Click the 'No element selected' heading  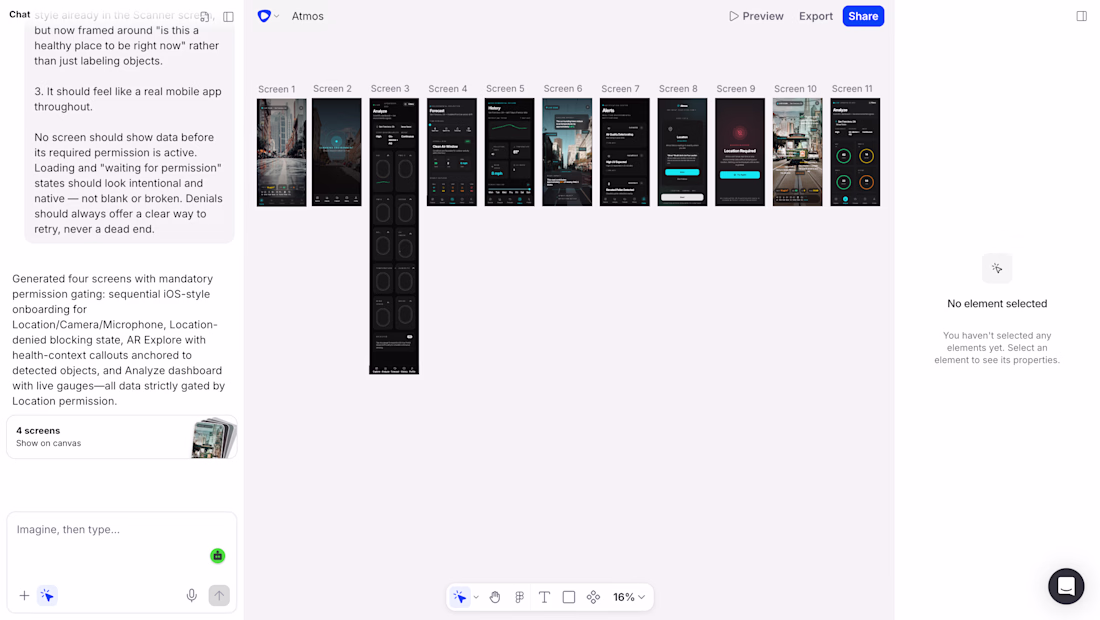pos(997,304)
